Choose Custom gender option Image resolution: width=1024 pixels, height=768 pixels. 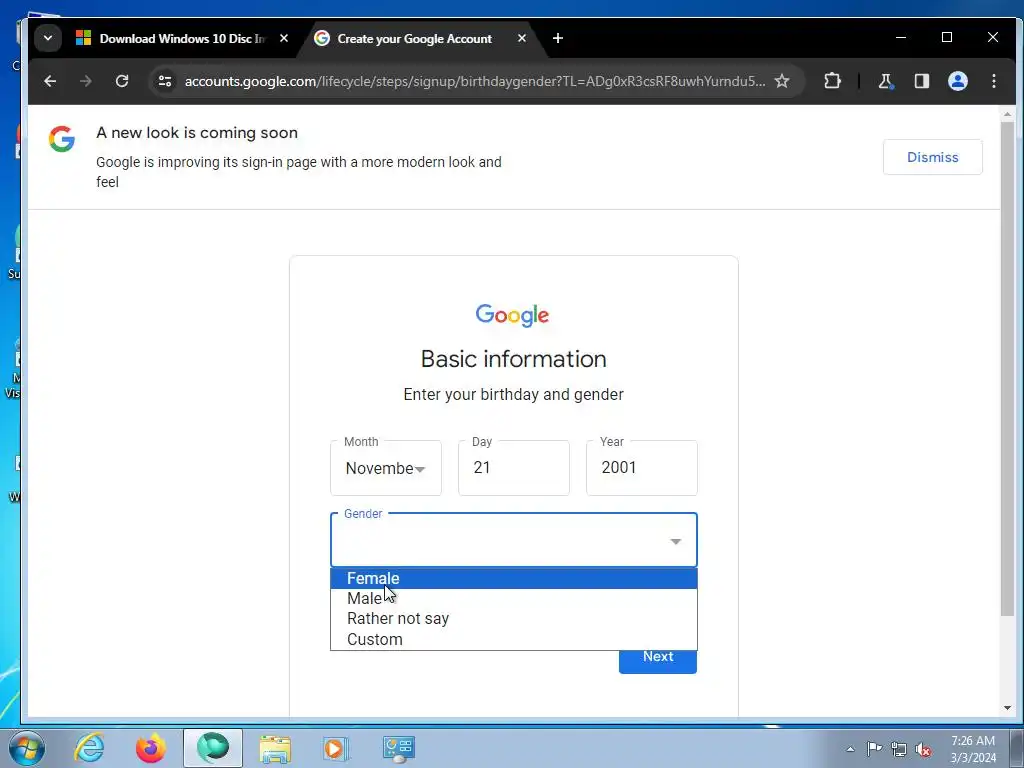click(513, 639)
